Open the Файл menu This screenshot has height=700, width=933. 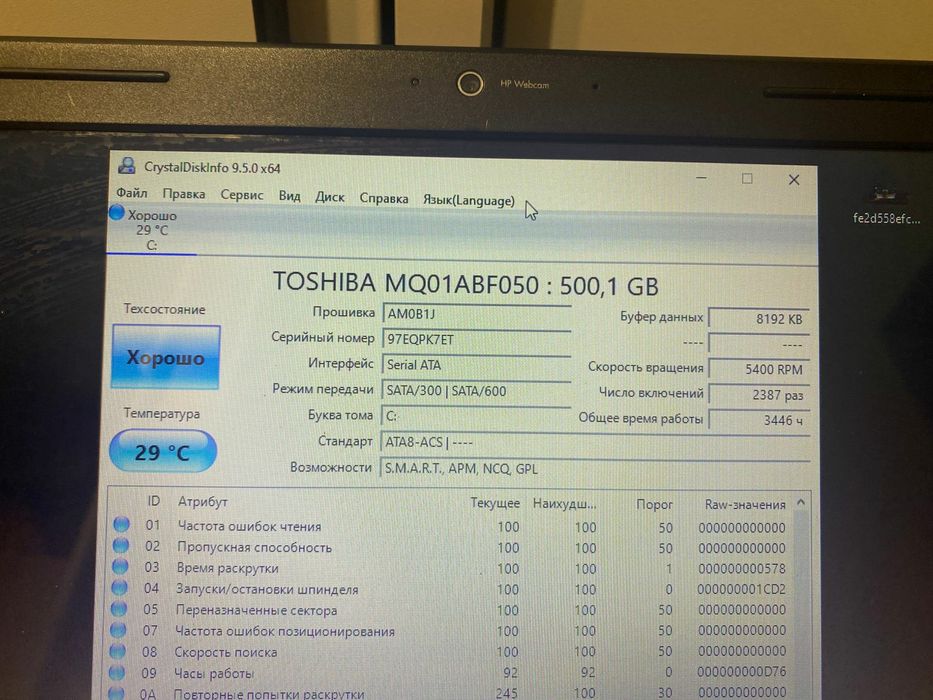click(132, 192)
